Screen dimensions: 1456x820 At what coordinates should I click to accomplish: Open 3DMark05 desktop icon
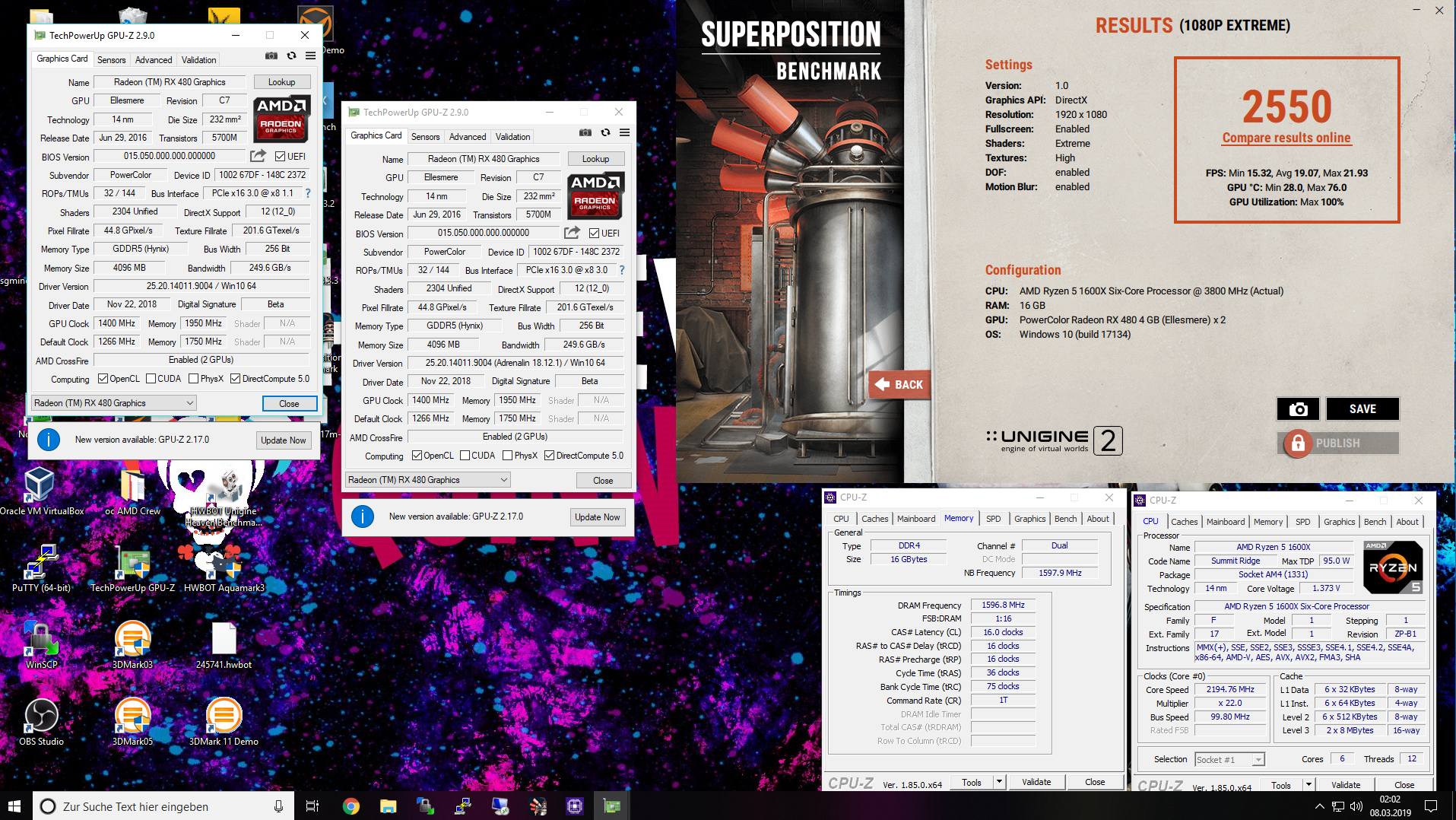(132, 722)
